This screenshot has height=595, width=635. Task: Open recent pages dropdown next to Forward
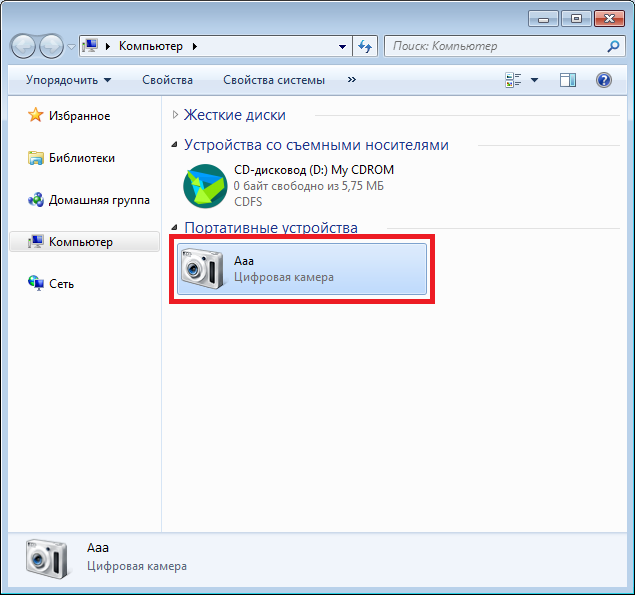[x=71, y=47]
